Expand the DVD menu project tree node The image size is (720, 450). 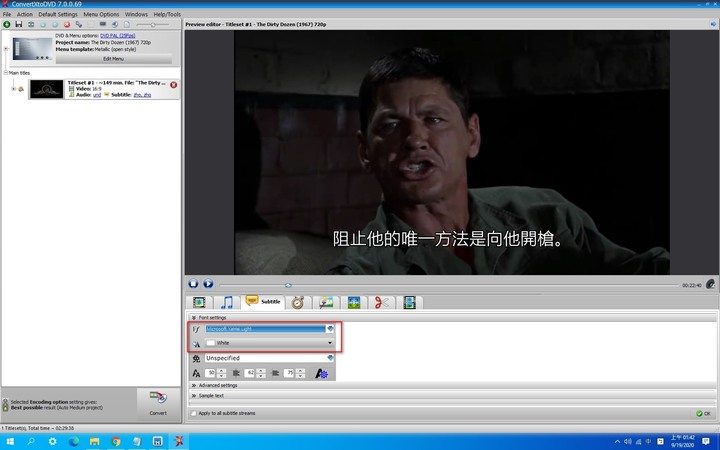point(6,49)
